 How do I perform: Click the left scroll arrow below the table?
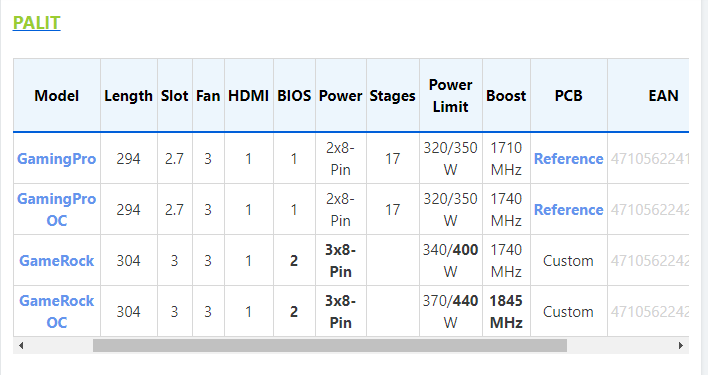coord(21,346)
